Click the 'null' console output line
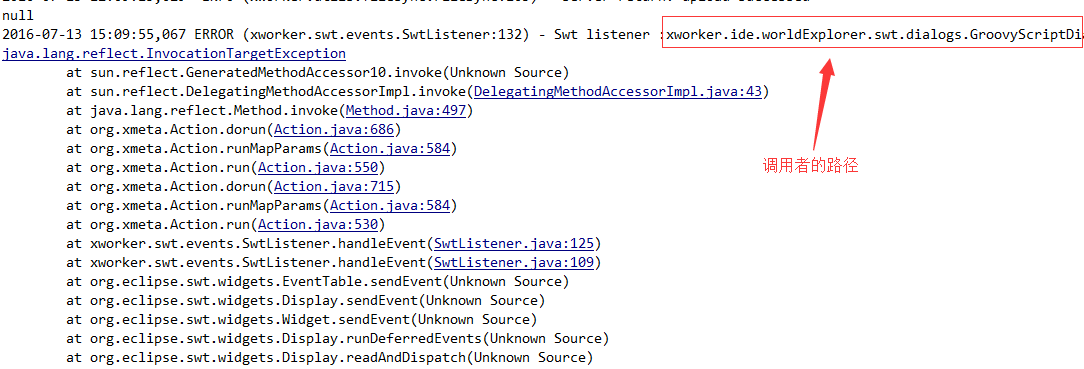The width and height of the screenshot is (1084, 369). (17, 15)
